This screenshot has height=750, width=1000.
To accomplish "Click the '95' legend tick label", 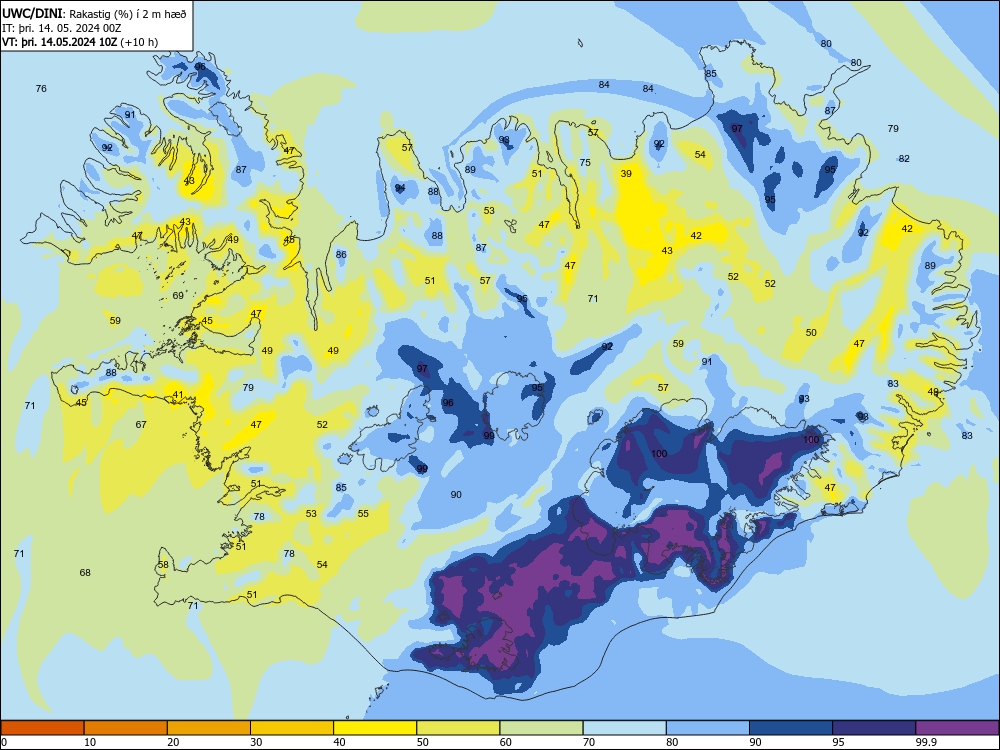I will click(x=838, y=742).
